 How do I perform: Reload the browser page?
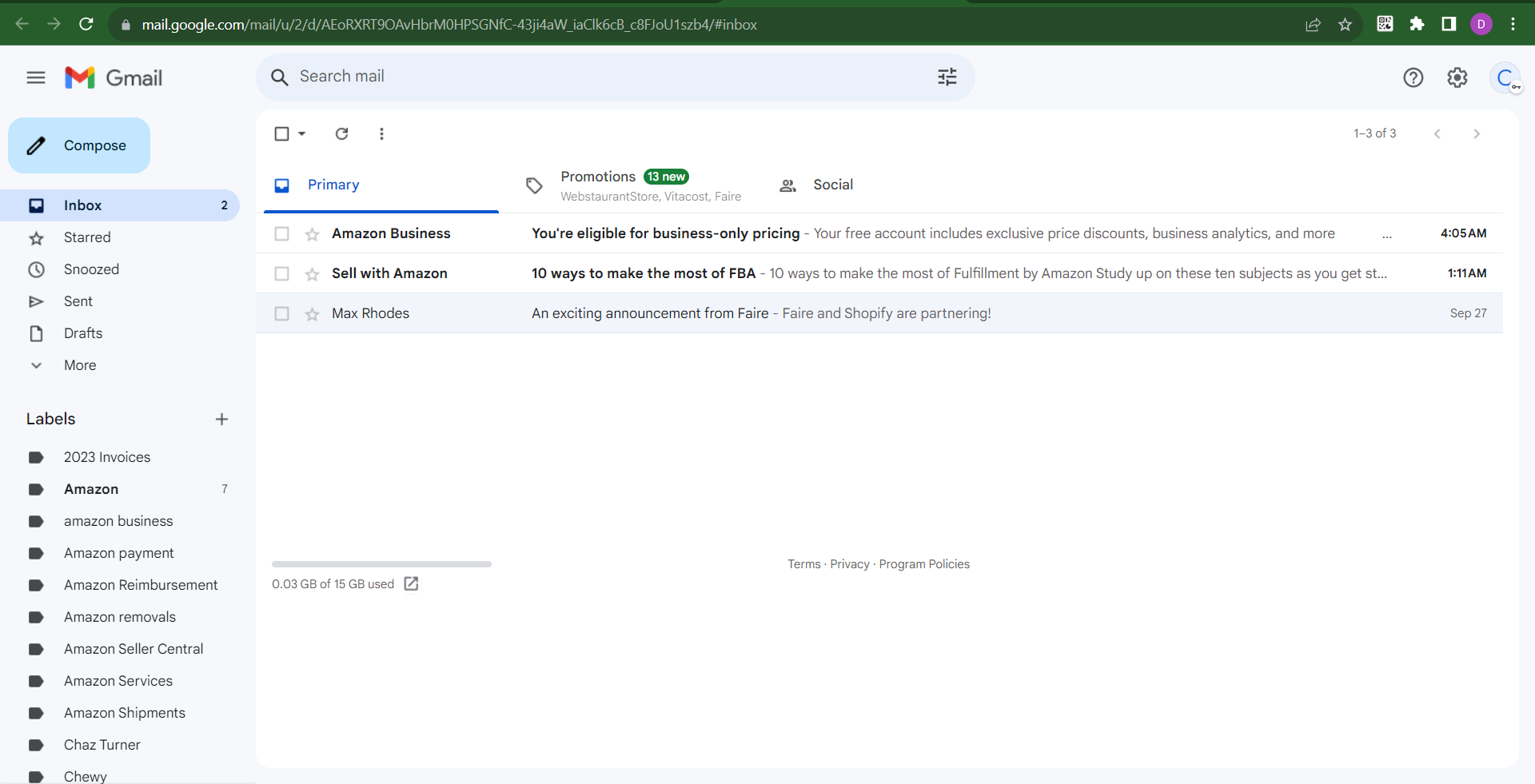pos(86,24)
